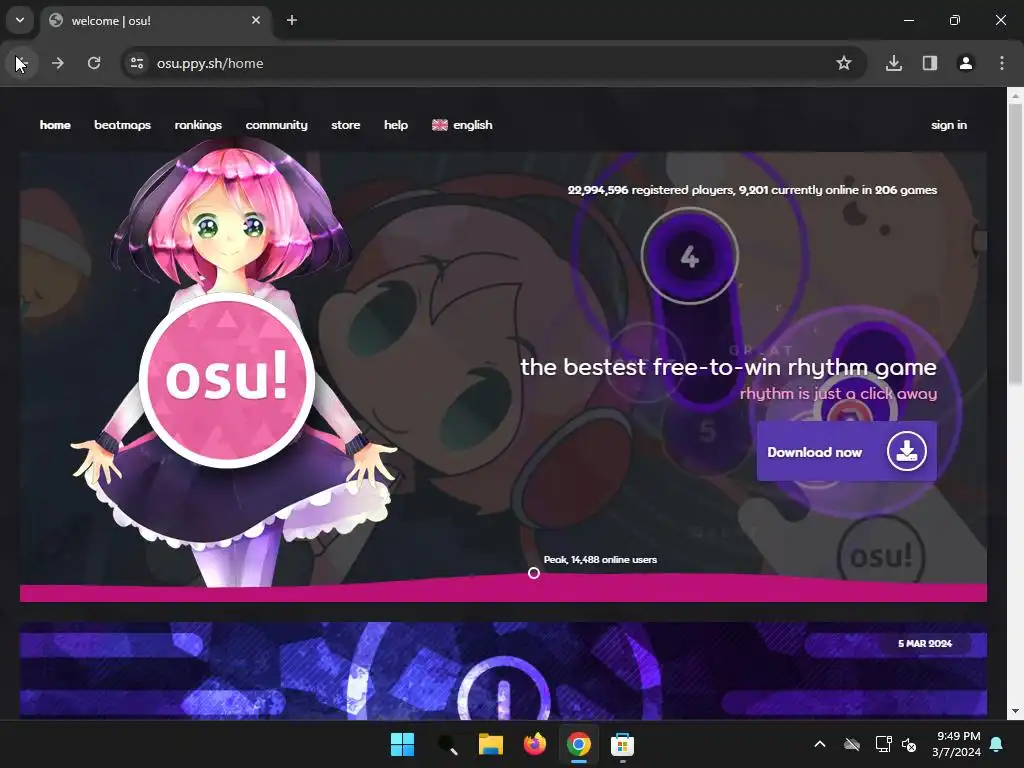Toggle the Chrome side panel icon
This screenshot has height=768, width=1024.
click(930, 63)
